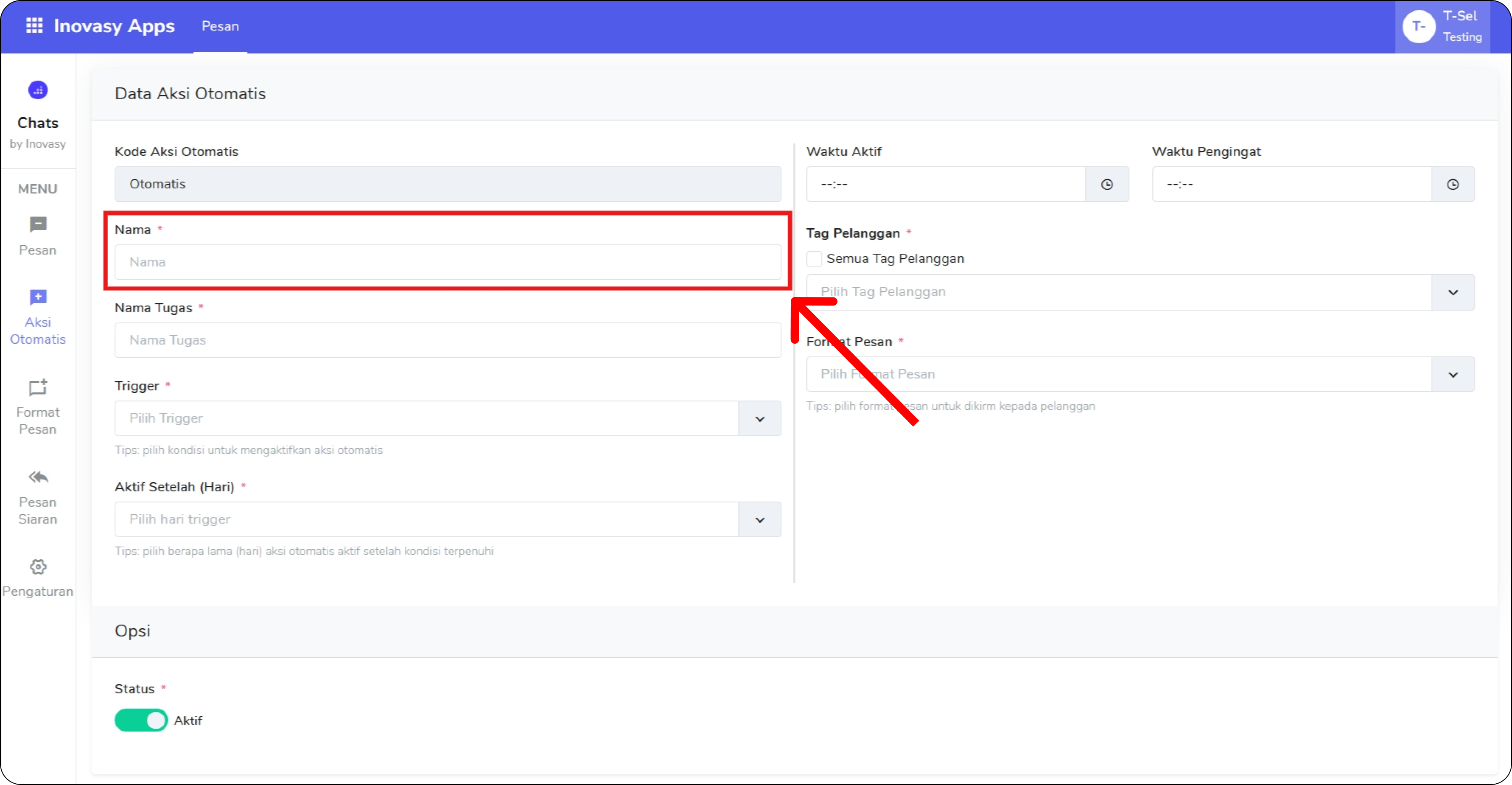The image size is (1512, 785).
Task: Expand the Pilih Trigger dropdown
Action: (x=759, y=419)
